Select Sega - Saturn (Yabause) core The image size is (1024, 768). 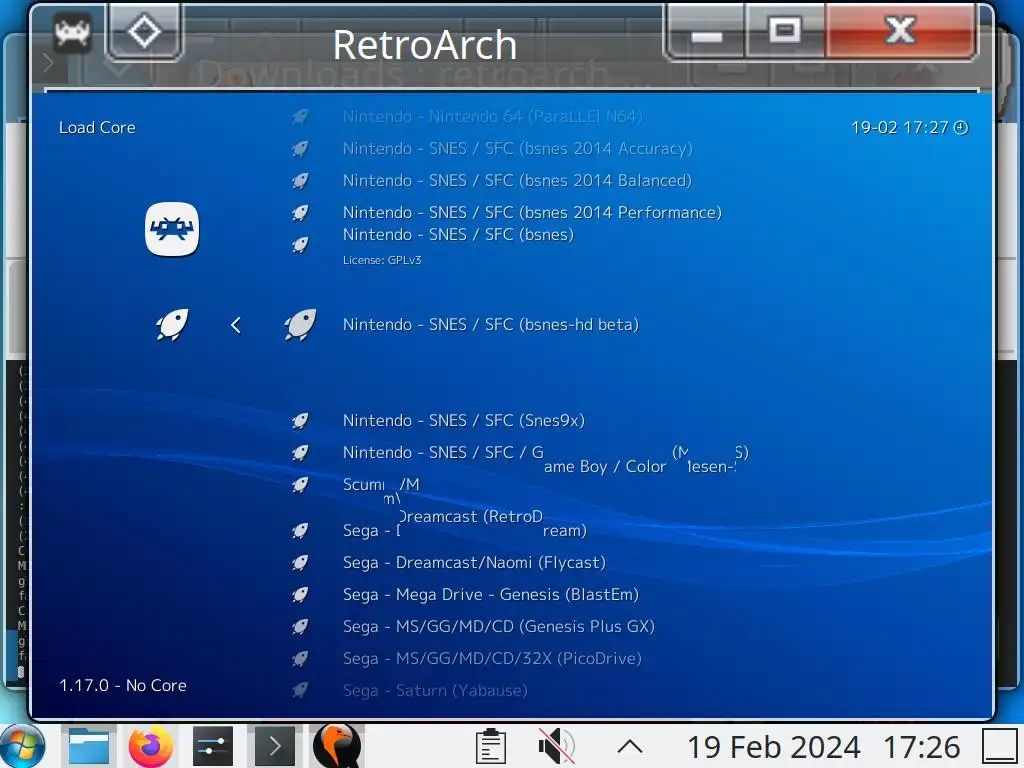click(435, 690)
